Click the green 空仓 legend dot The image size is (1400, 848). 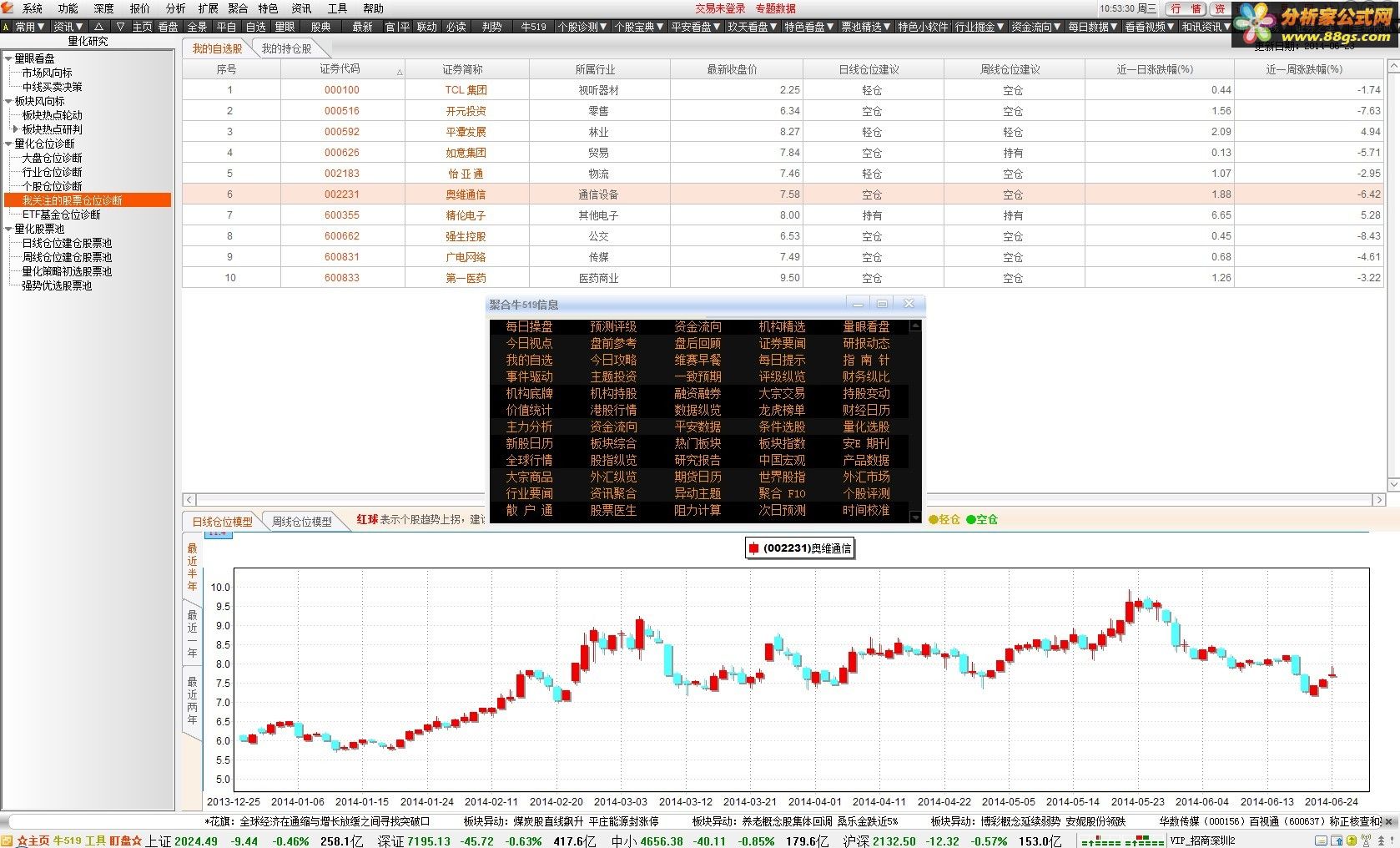coord(971,519)
